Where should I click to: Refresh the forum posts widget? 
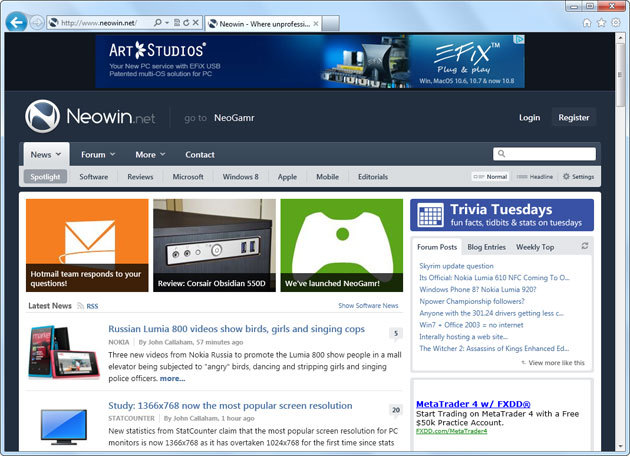coord(585,246)
